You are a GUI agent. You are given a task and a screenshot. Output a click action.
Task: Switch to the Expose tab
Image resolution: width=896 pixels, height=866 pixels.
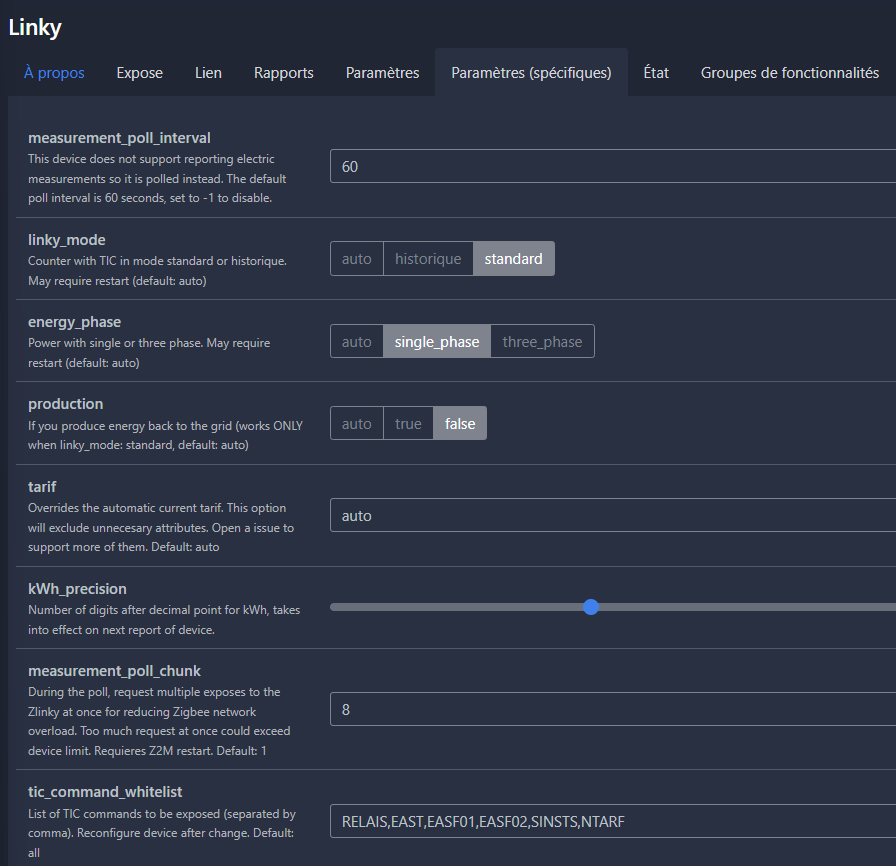(x=140, y=73)
